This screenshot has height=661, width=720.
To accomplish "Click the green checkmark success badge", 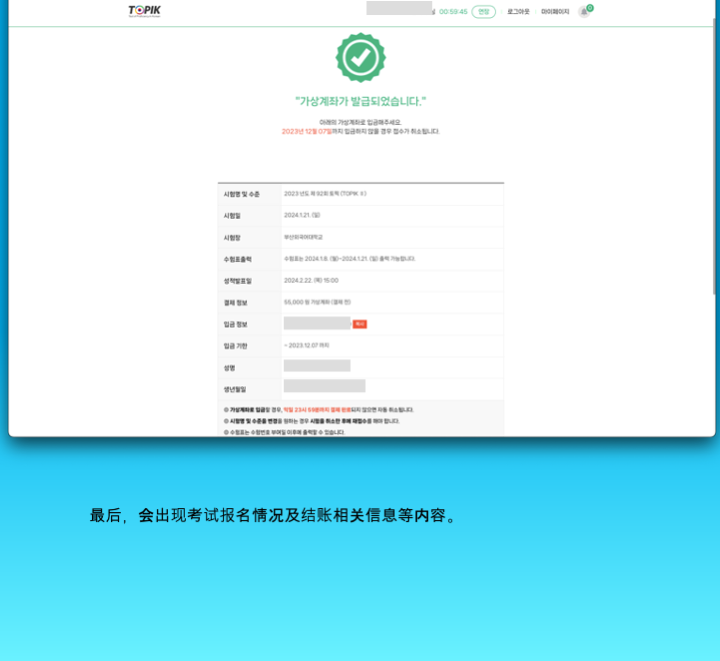I will pyautogui.click(x=360, y=58).
